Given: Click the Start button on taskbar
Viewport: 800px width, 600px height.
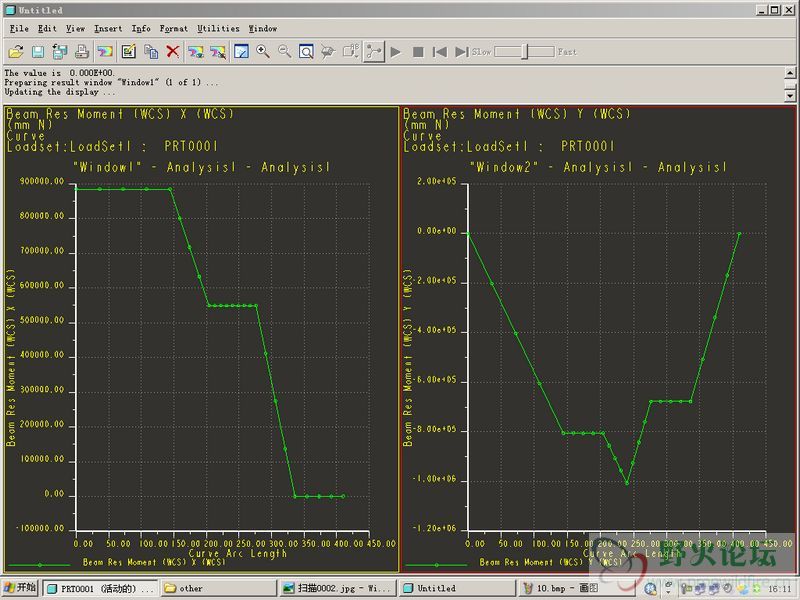Looking at the screenshot, I should 21,588.
